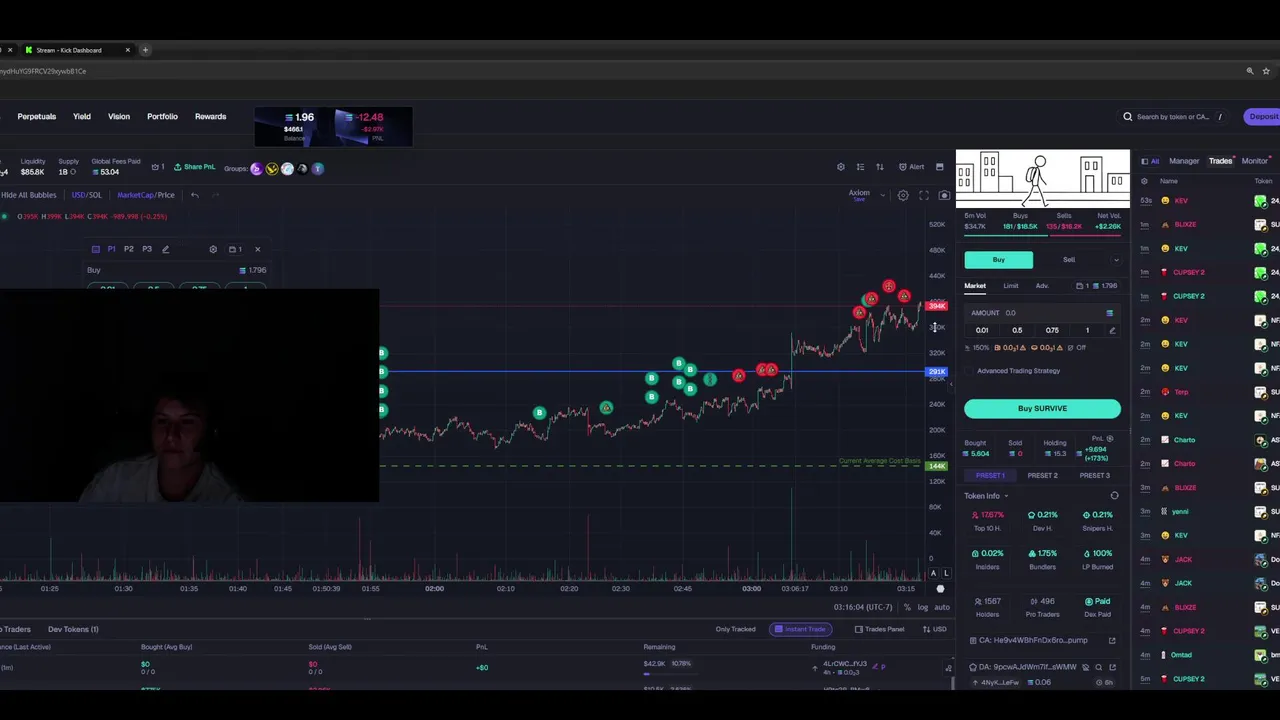Toggle Only Tracked filter

pos(735,629)
